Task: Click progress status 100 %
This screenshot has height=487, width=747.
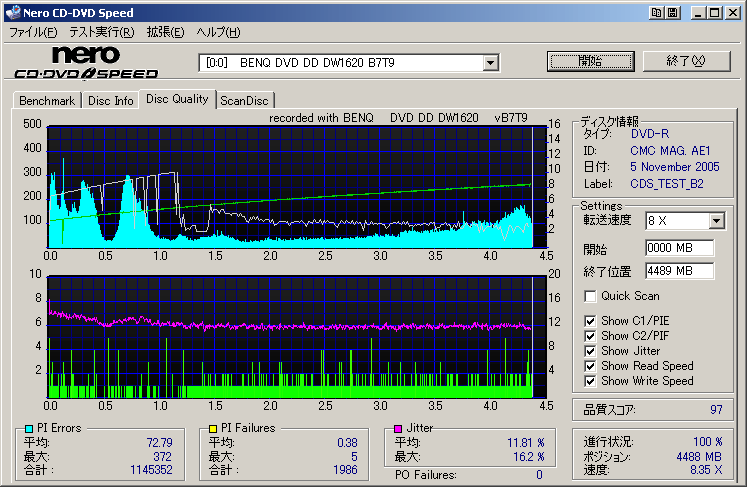Action: tap(707, 442)
